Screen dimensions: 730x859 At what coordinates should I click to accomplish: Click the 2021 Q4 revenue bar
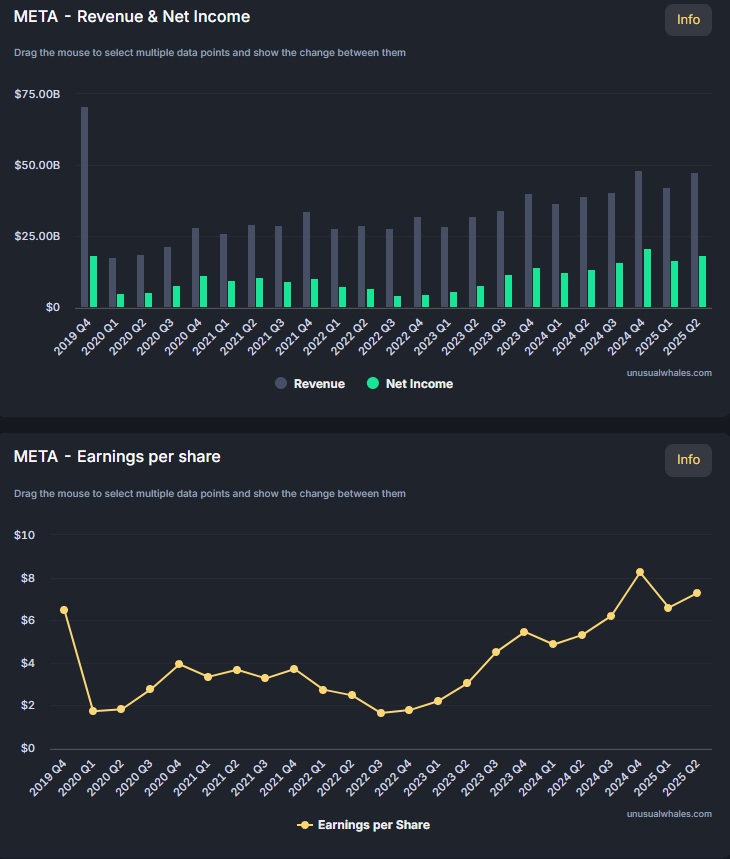[306, 259]
